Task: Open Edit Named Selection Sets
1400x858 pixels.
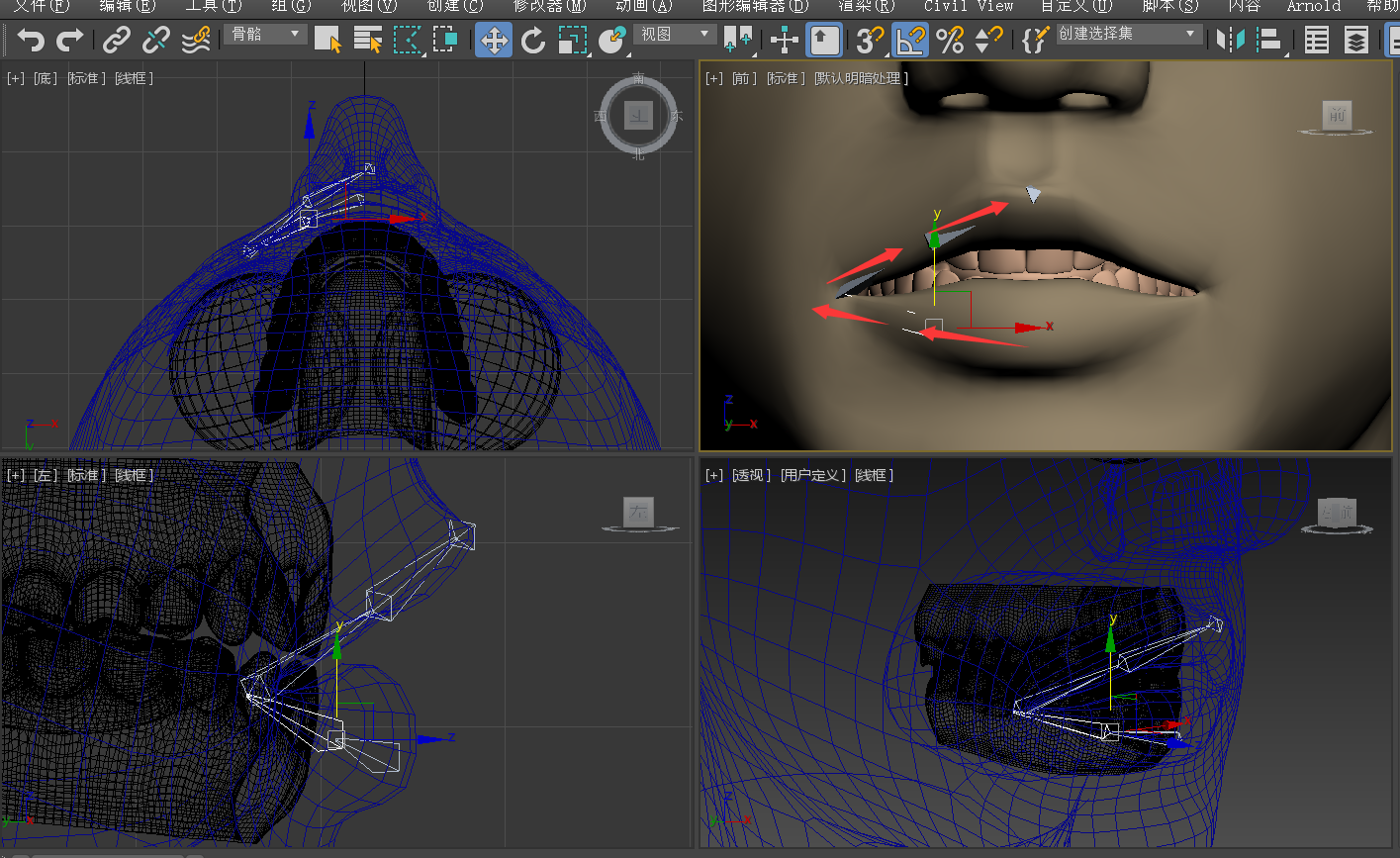Action: (1035, 41)
